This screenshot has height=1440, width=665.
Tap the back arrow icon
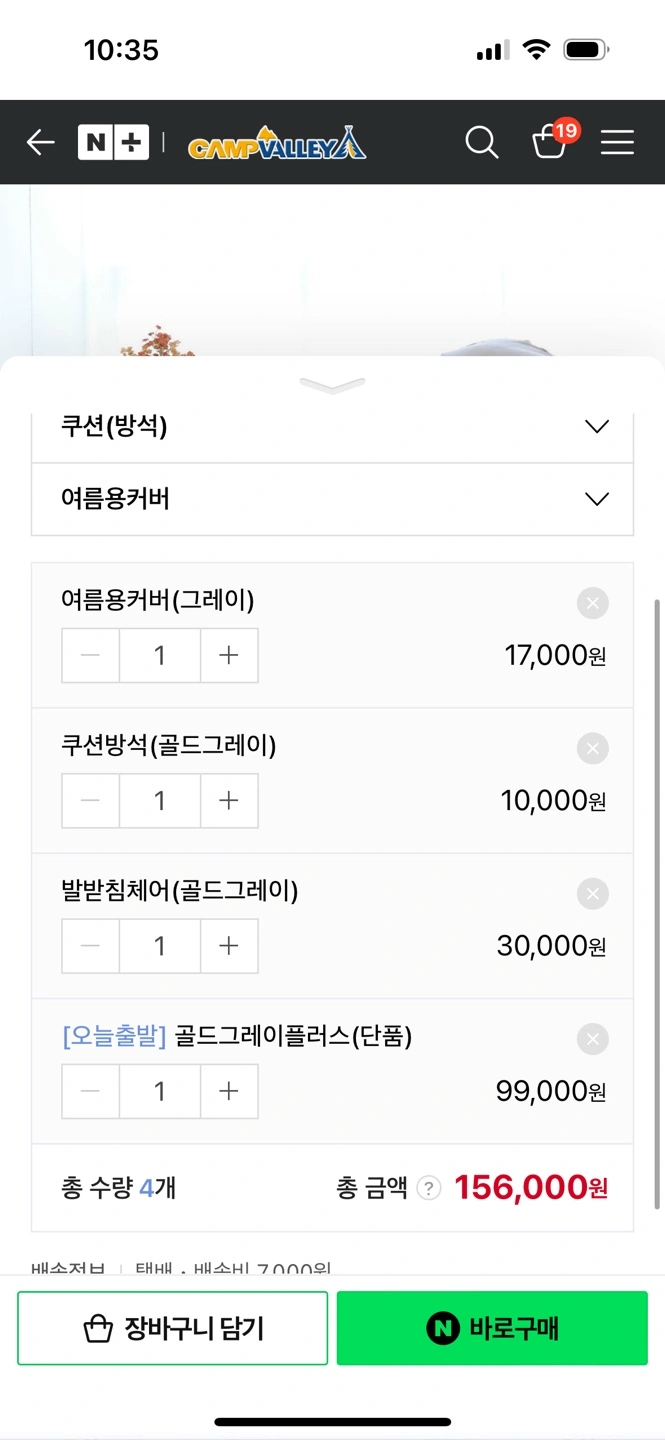(x=41, y=143)
